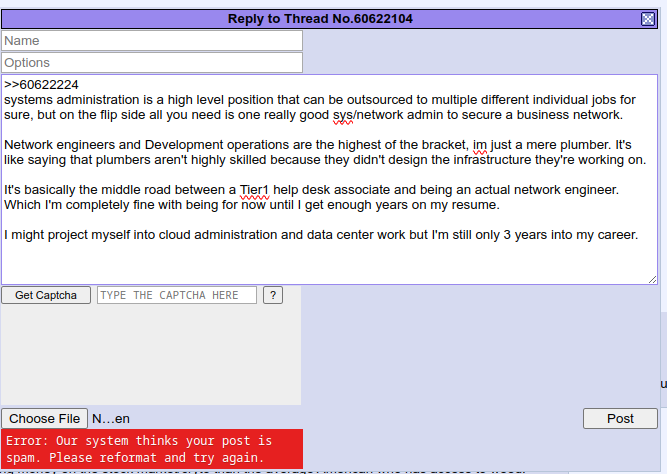The width and height of the screenshot is (667, 474).
Task: Click the Name input field
Action: (152, 41)
